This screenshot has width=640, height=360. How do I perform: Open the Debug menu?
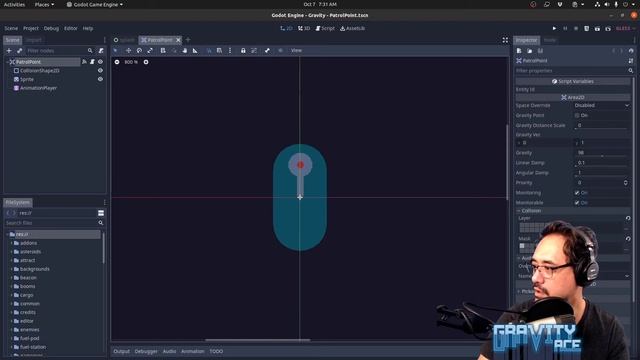coord(51,29)
